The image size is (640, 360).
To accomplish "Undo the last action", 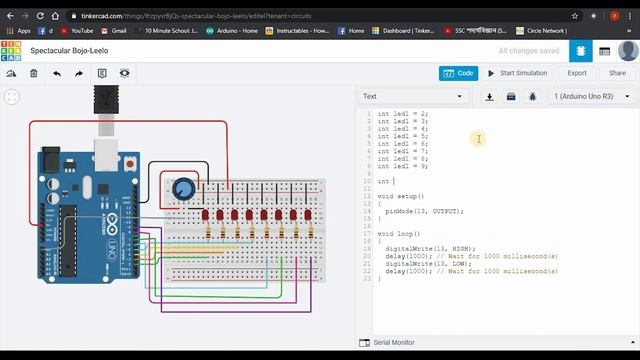I will click(x=57, y=73).
